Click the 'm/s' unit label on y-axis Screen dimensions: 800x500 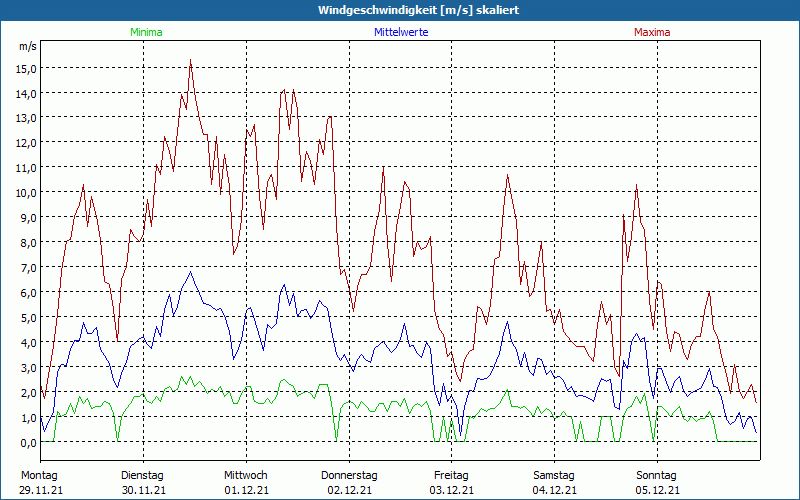pyautogui.click(x=27, y=46)
